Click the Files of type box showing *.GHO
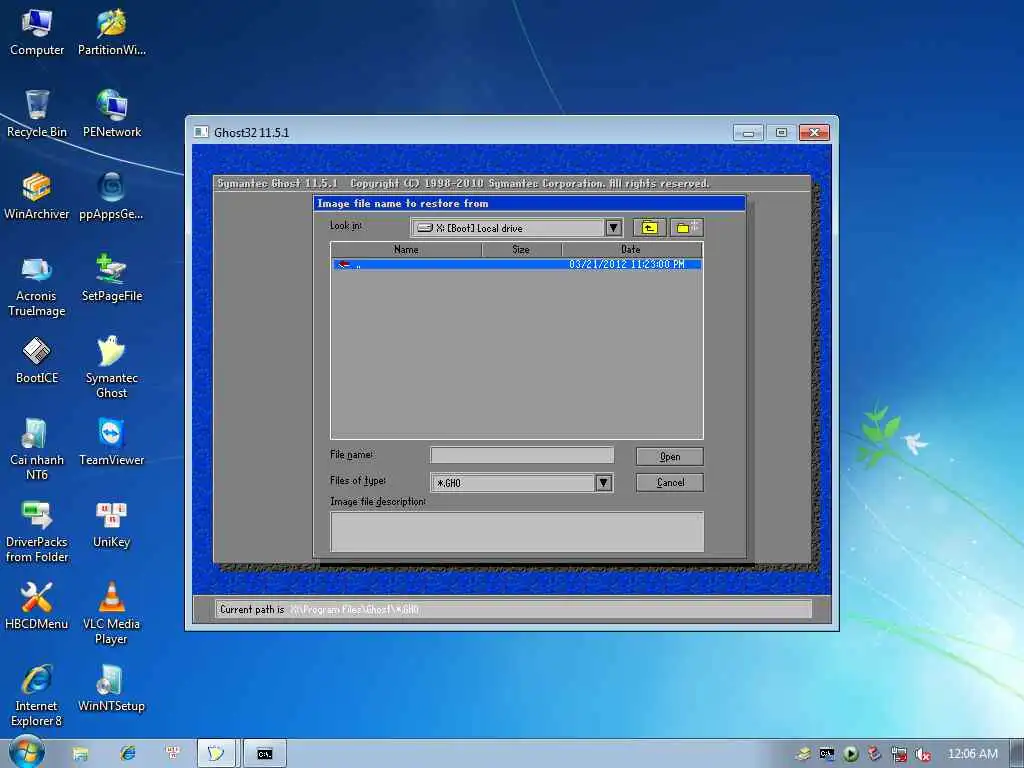1024x768 pixels. click(513, 483)
